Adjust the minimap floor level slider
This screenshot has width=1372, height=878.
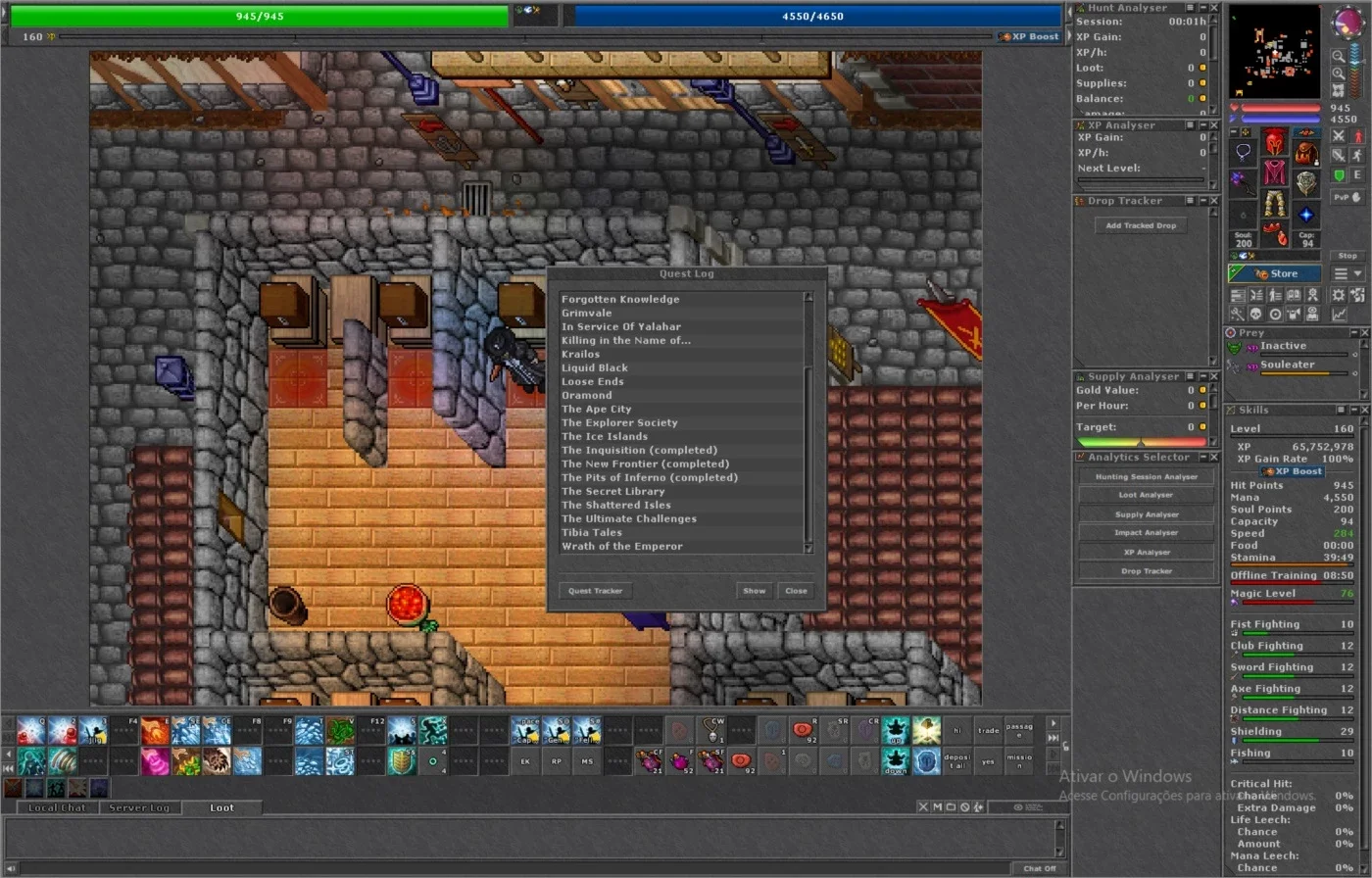(1355, 71)
